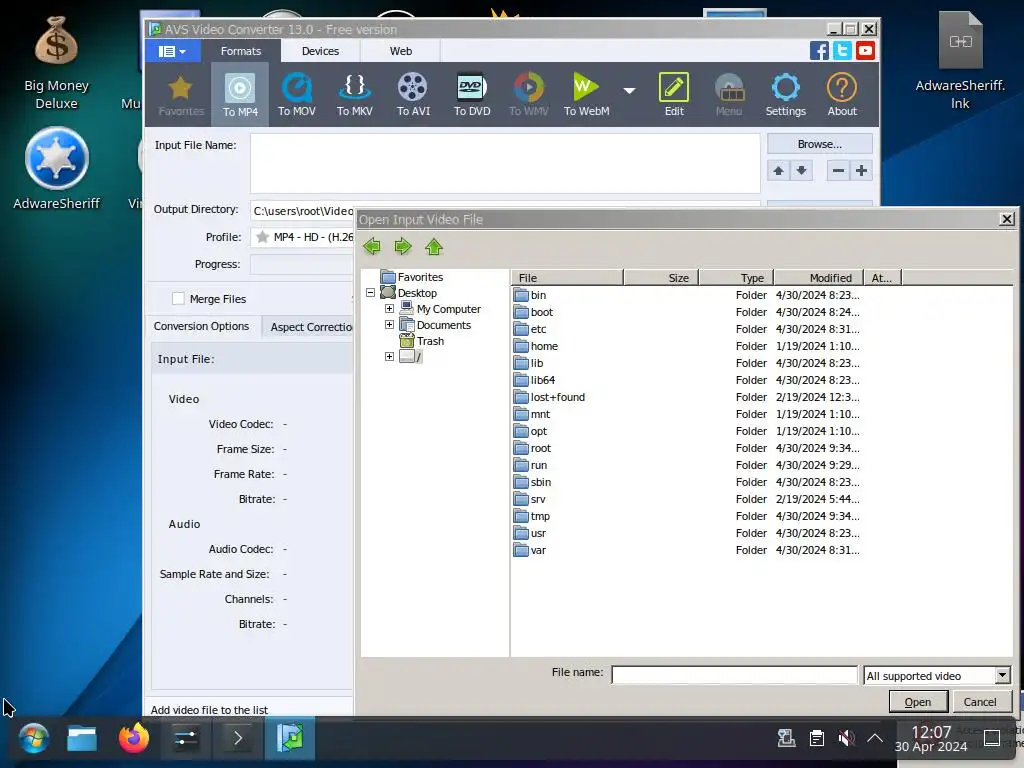Move input file down in list

tap(801, 170)
